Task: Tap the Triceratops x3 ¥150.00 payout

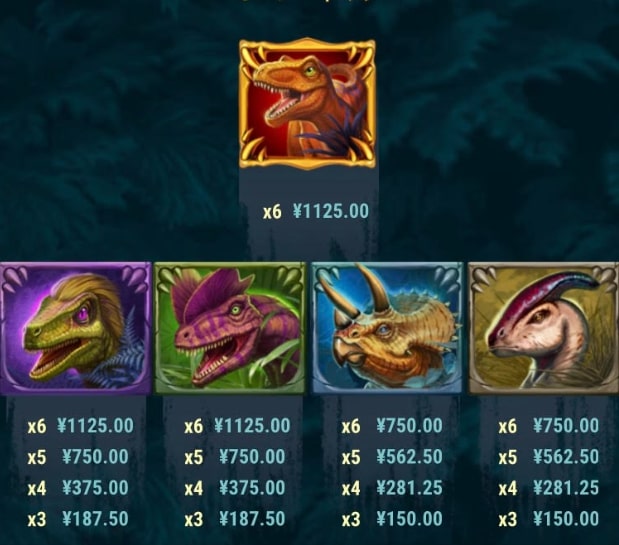Action: pyautogui.click(x=392, y=519)
